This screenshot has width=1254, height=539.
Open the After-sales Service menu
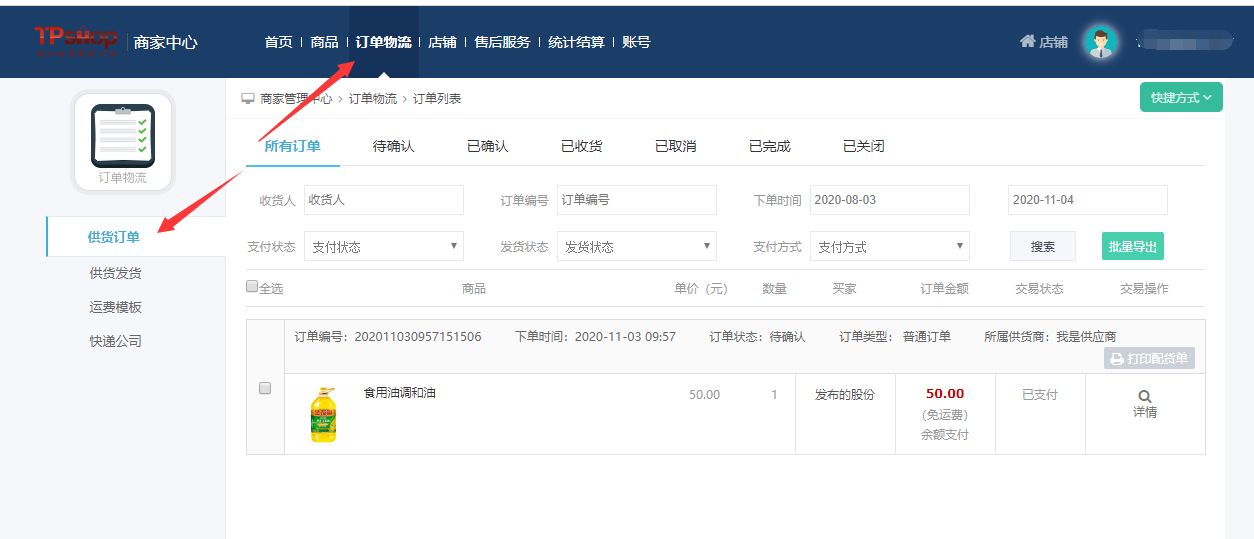[502, 42]
